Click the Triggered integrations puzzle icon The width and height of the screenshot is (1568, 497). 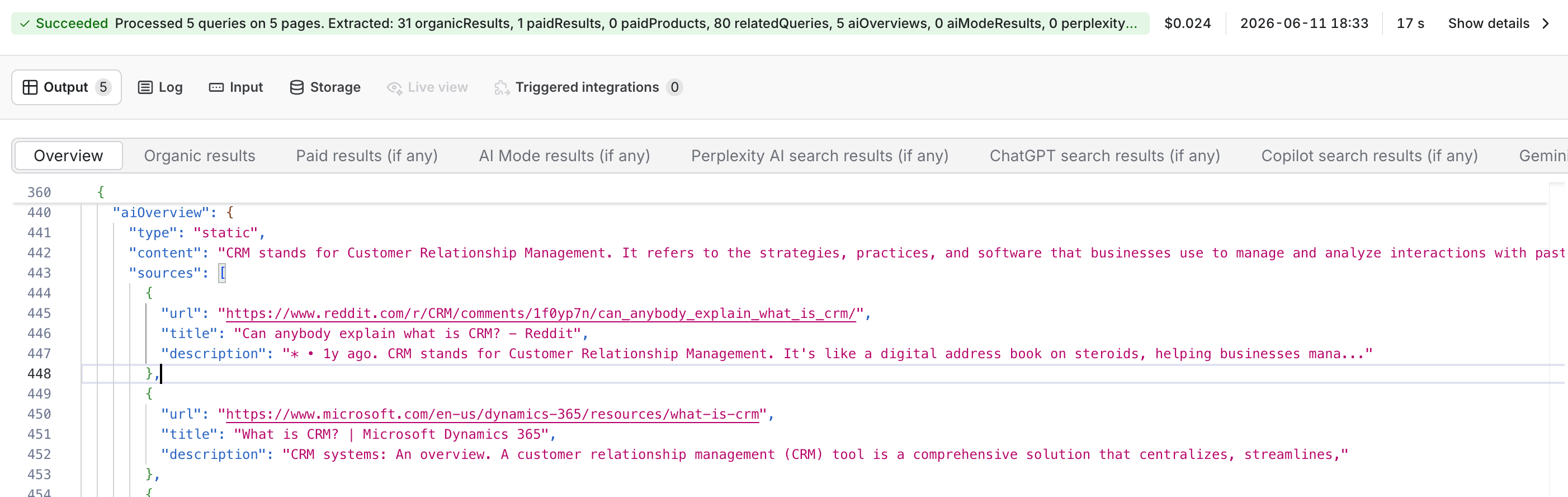point(502,88)
